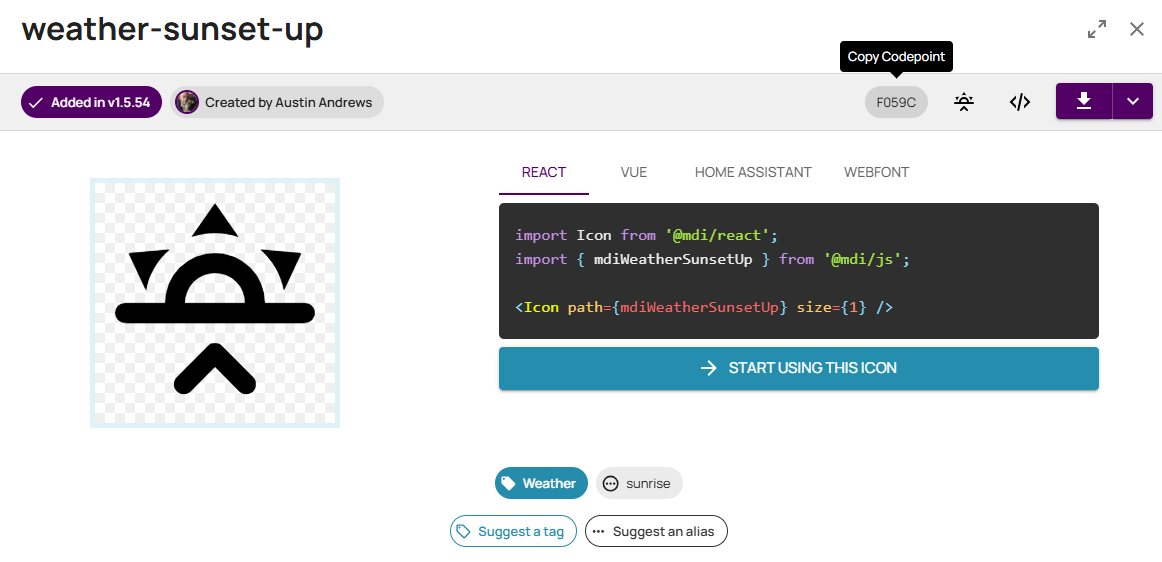Open Austin Andrews avatar image

(x=187, y=102)
